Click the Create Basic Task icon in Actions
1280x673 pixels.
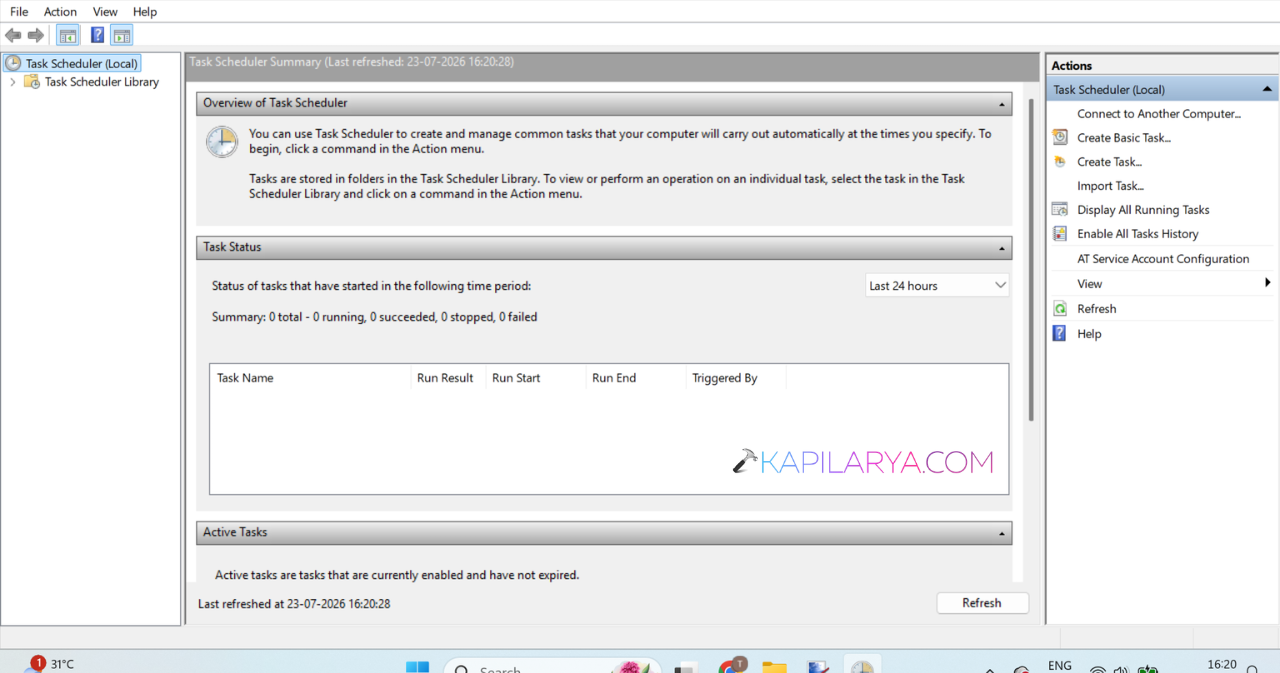click(1060, 138)
